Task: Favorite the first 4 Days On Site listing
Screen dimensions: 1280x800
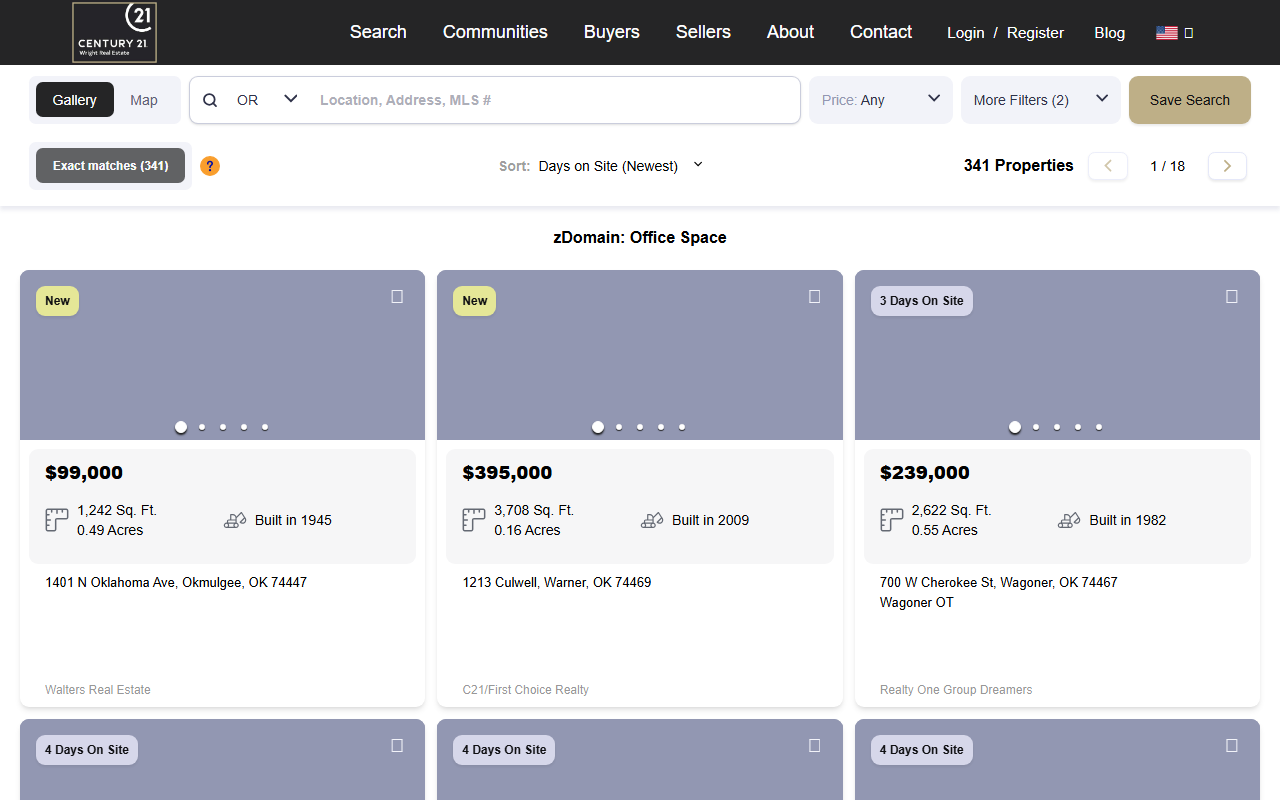Action: point(397,746)
